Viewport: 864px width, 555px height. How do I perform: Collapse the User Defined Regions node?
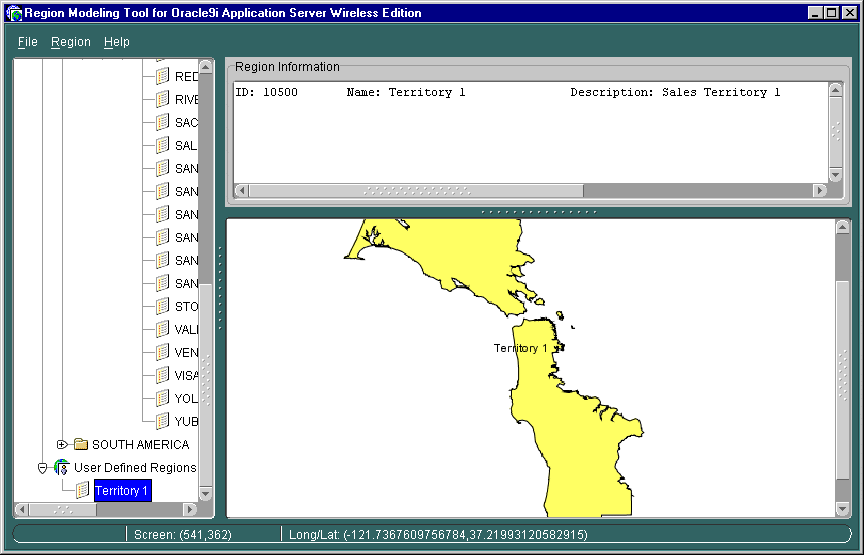pos(42,468)
